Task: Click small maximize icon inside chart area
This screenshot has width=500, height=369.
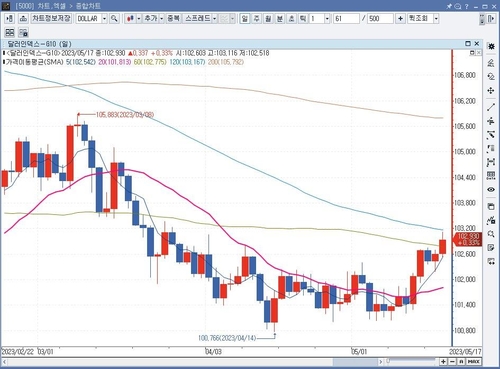Action: [x=472, y=53]
